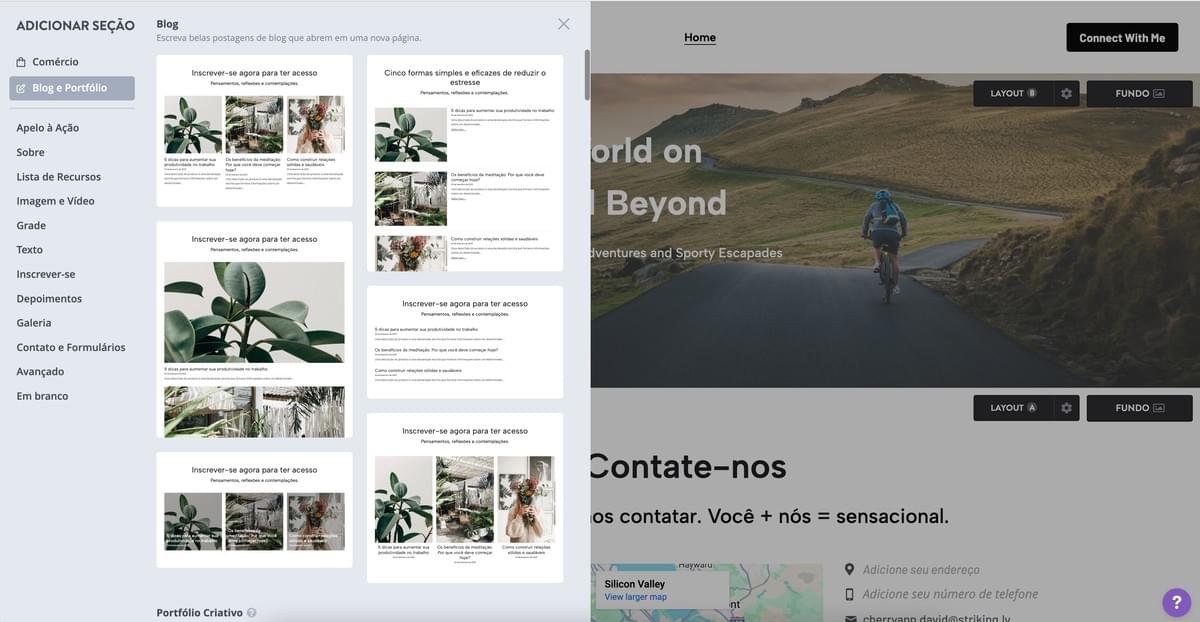The image size is (1200, 622).
Task: Choose the Grade section category
Action: click(x=31, y=225)
